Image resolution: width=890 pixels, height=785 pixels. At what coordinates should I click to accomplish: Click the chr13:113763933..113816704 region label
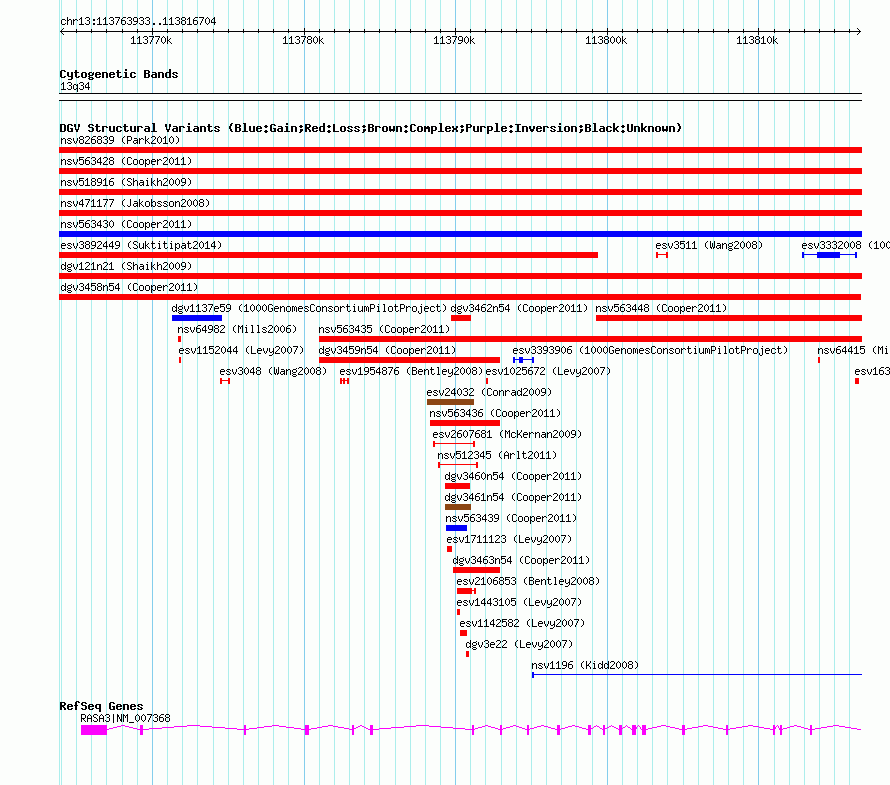138,22
